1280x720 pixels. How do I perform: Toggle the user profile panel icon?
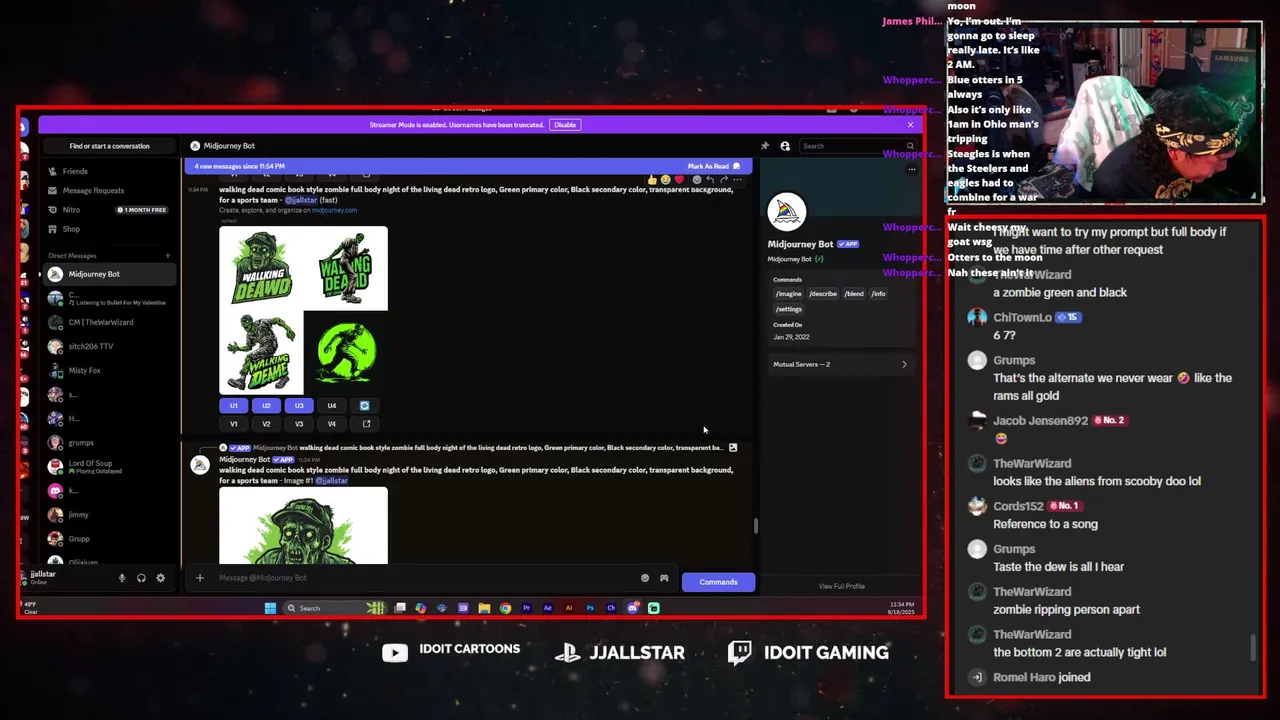point(785,146)
